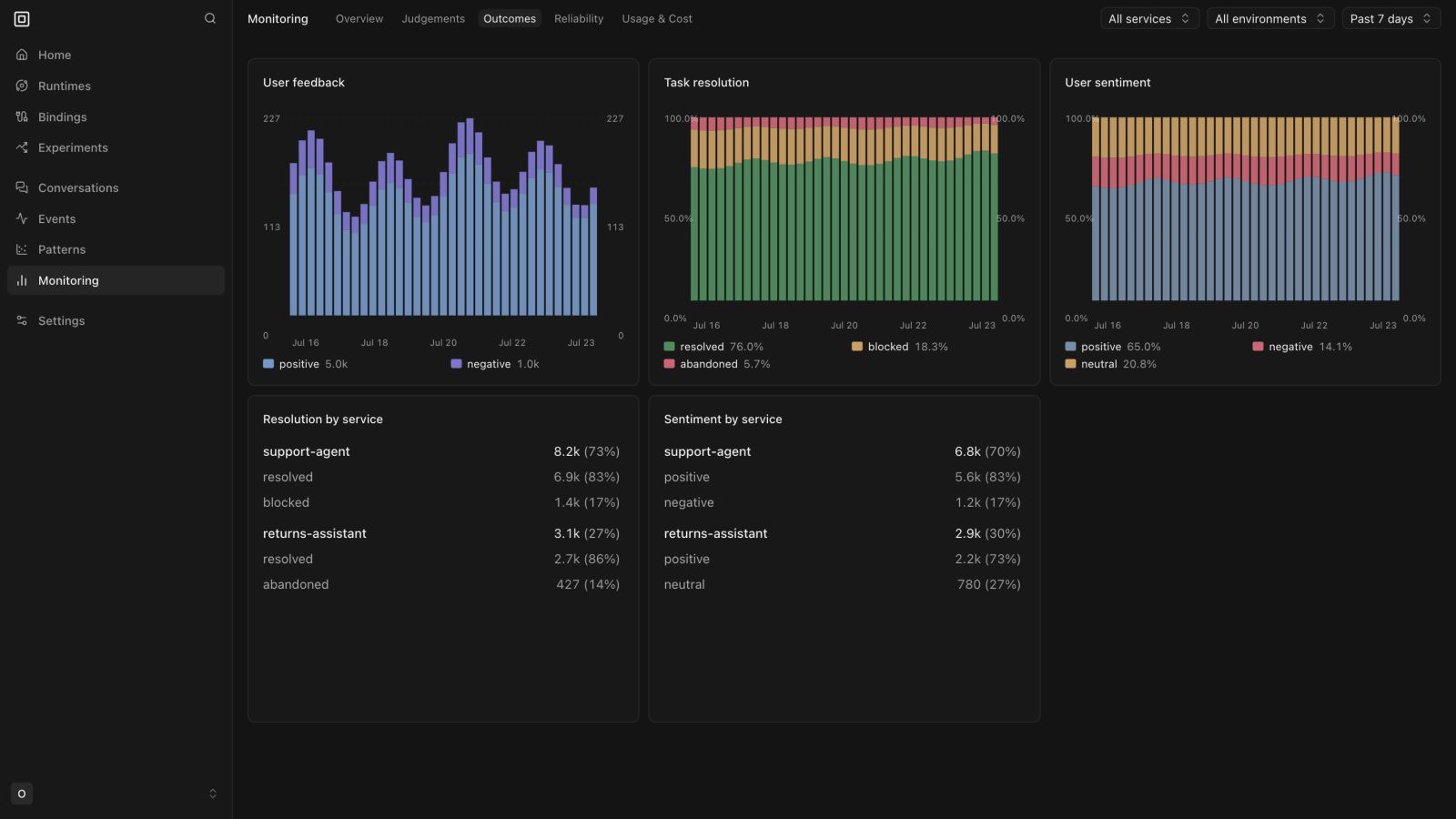1456x819 pixels.
Task: Select the Outcomes tab
Action: tap(510, 18)
